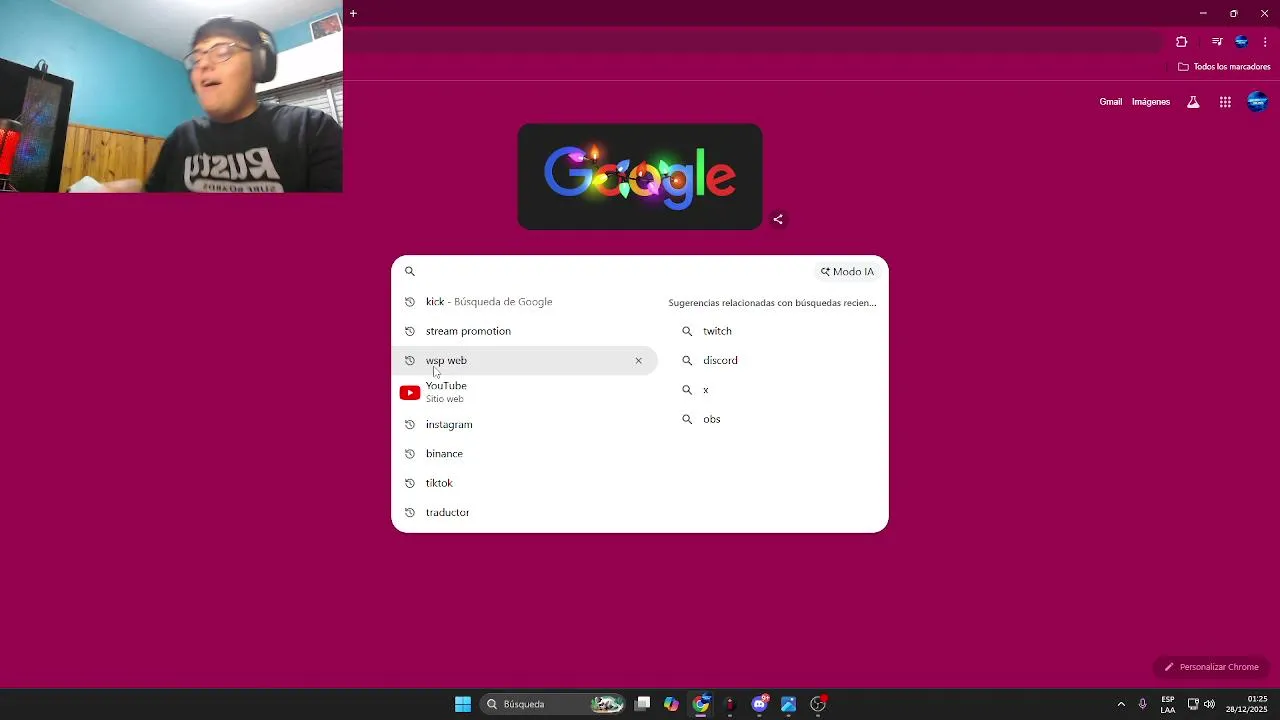Open the Photos app in taskbar
Viewport: 1280px width, 720px height.
pyautogui.click(x=789, y=704)
